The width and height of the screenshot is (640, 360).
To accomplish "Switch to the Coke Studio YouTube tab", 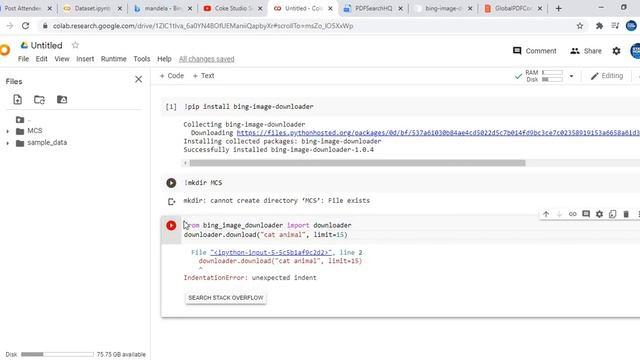I will point(233,8).
